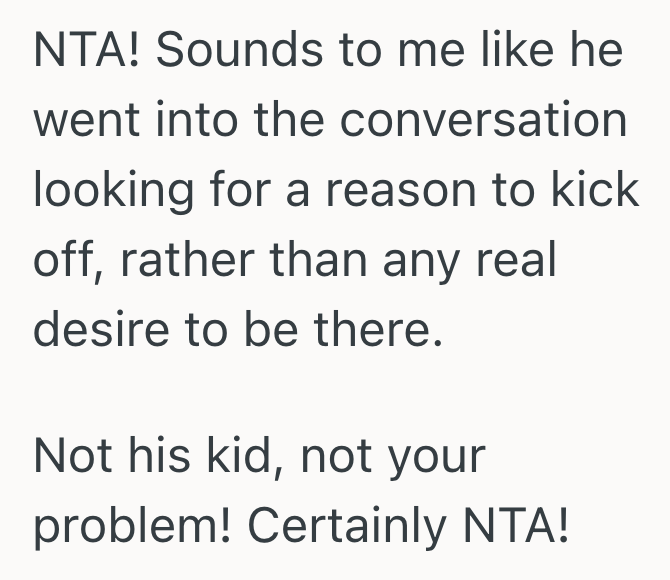The height and width of the screenshot is (580, 670).
Task: Click the word "went" in the second line
Action: click(x=86, y=121)
